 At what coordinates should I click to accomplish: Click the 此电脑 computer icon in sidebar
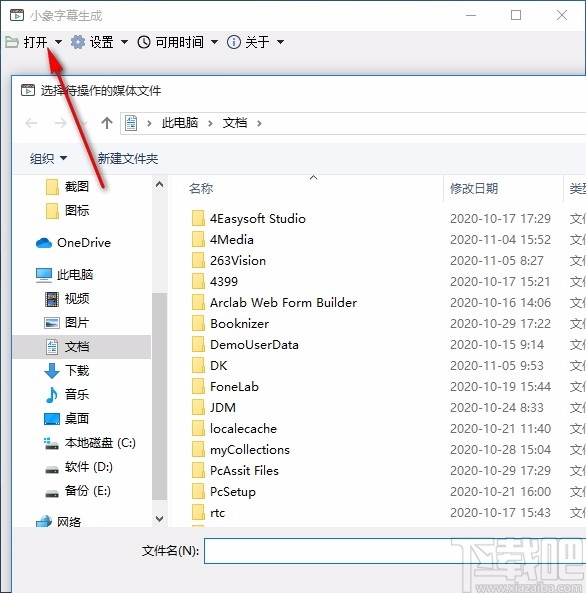(x=44, y=275)
